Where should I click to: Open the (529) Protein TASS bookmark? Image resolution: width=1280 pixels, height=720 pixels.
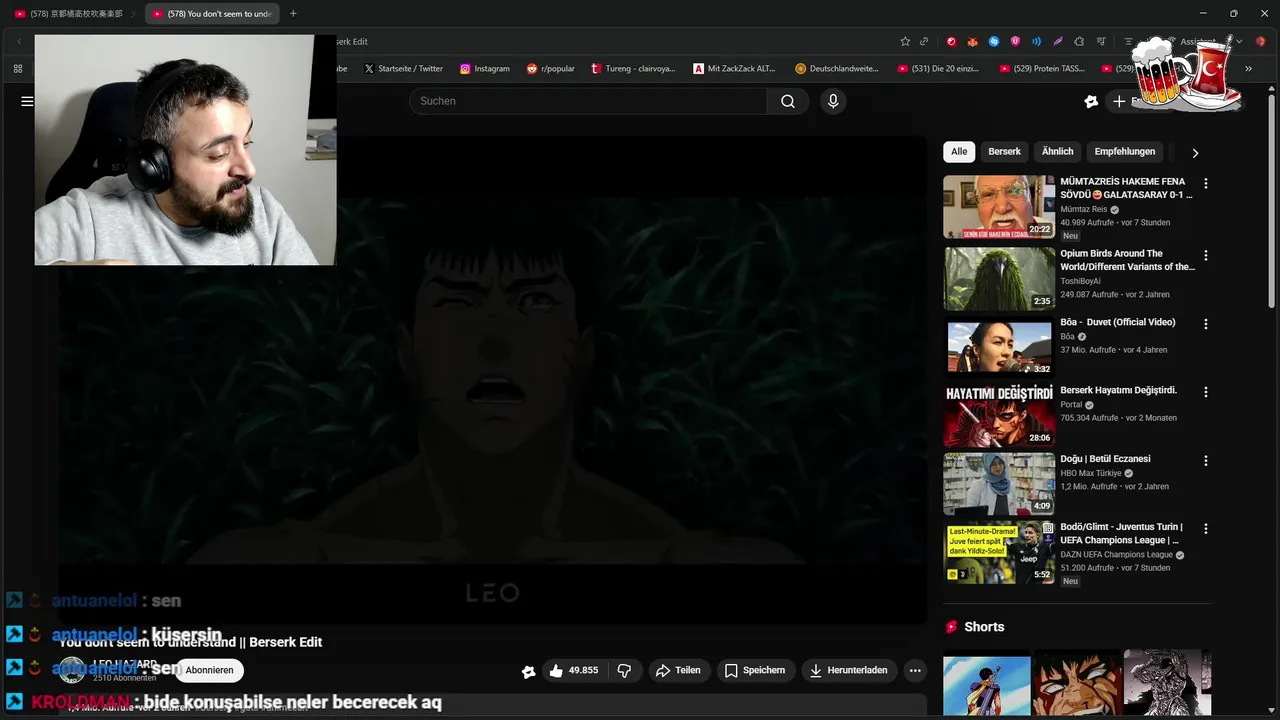pos(1041,68)
